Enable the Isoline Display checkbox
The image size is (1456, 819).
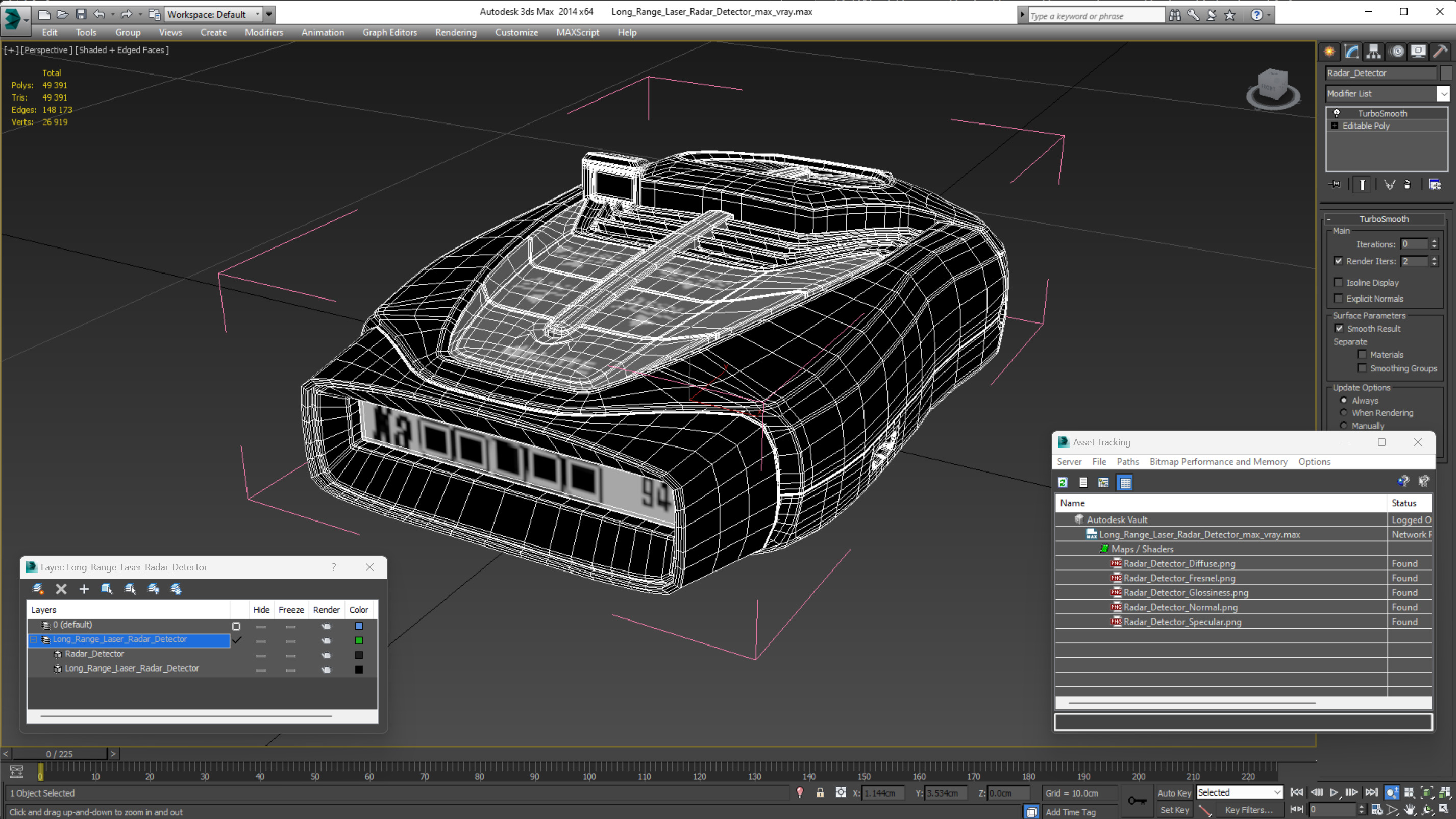click(x=1339, y=282)
